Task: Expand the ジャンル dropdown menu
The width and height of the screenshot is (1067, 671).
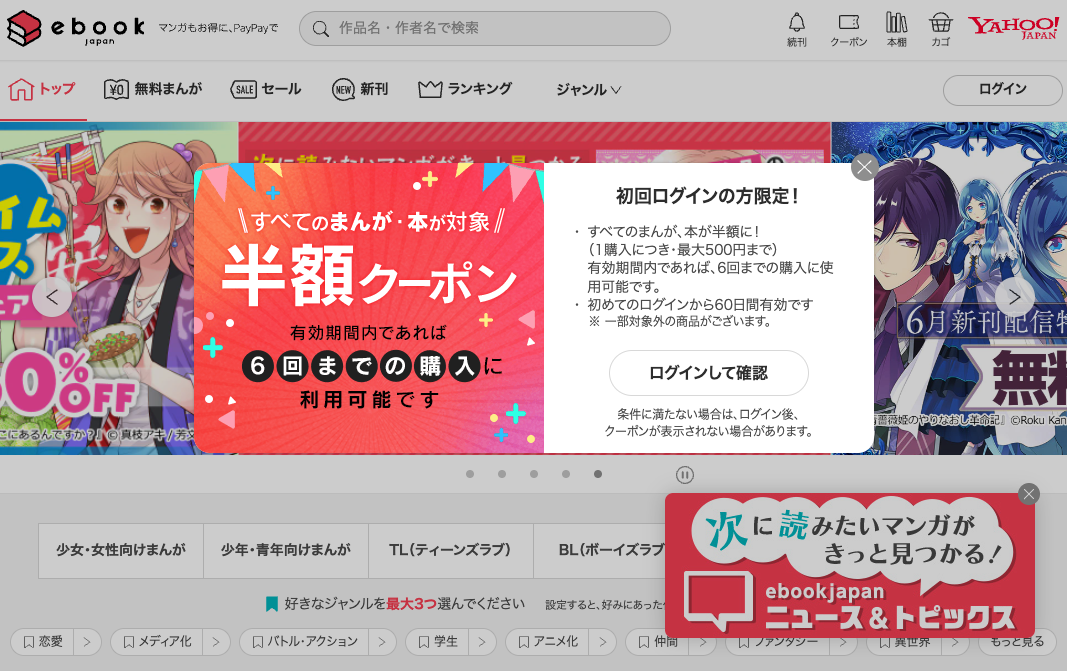Action: (x=588, y=90)
